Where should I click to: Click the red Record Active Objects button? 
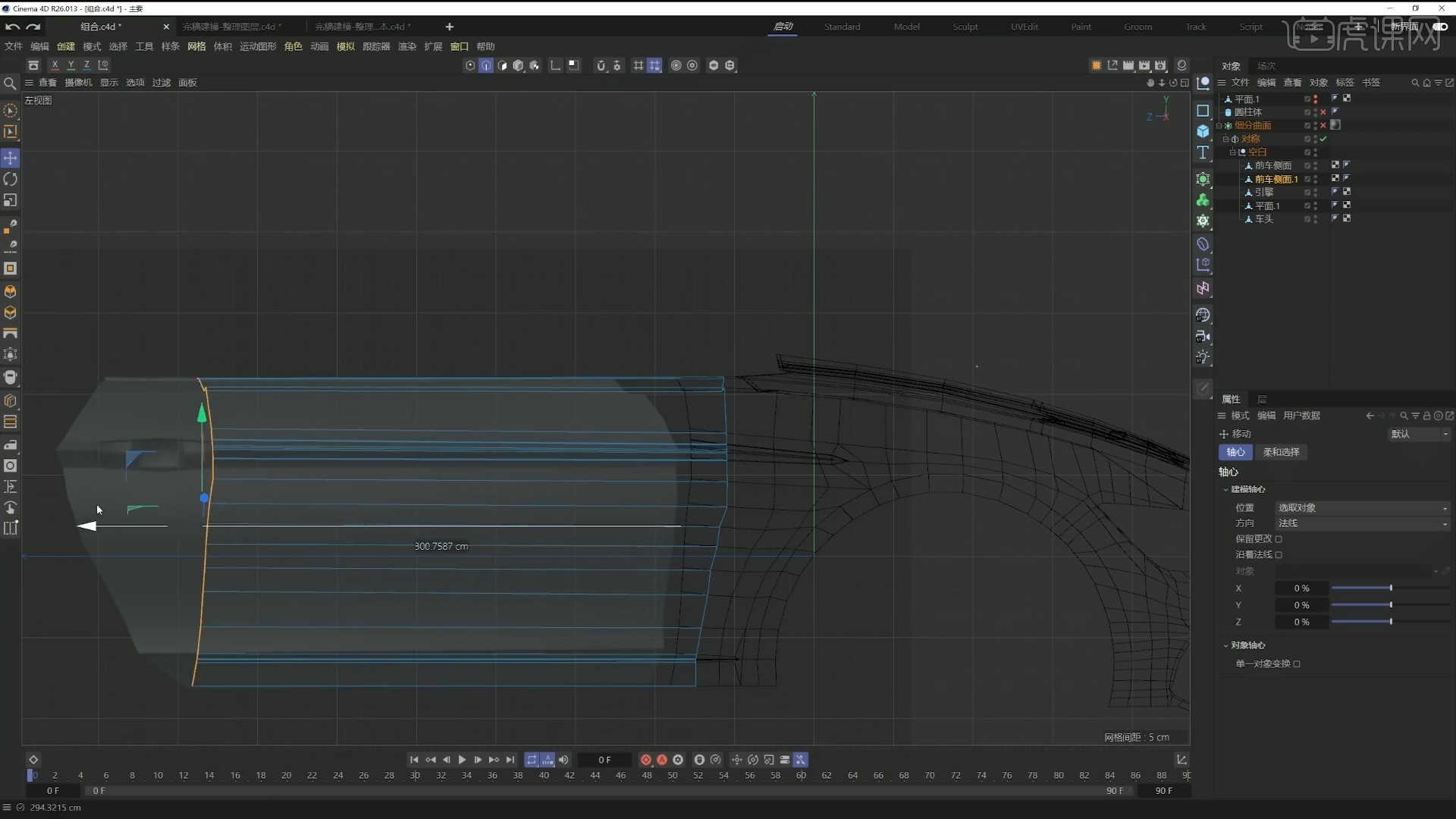click(646, 759)
